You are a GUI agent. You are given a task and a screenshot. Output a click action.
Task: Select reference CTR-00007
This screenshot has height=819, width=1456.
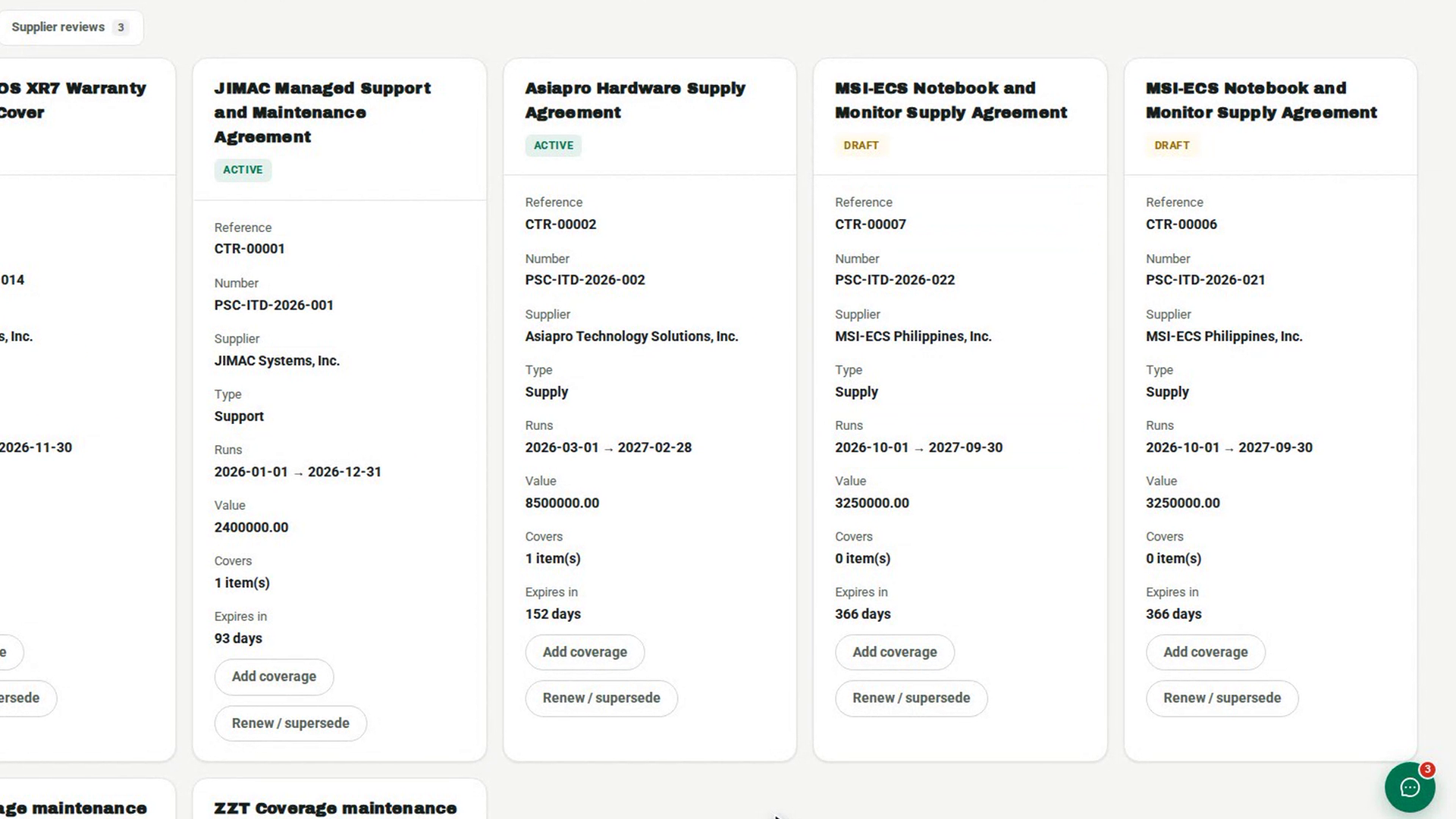[x=871, y=224]
